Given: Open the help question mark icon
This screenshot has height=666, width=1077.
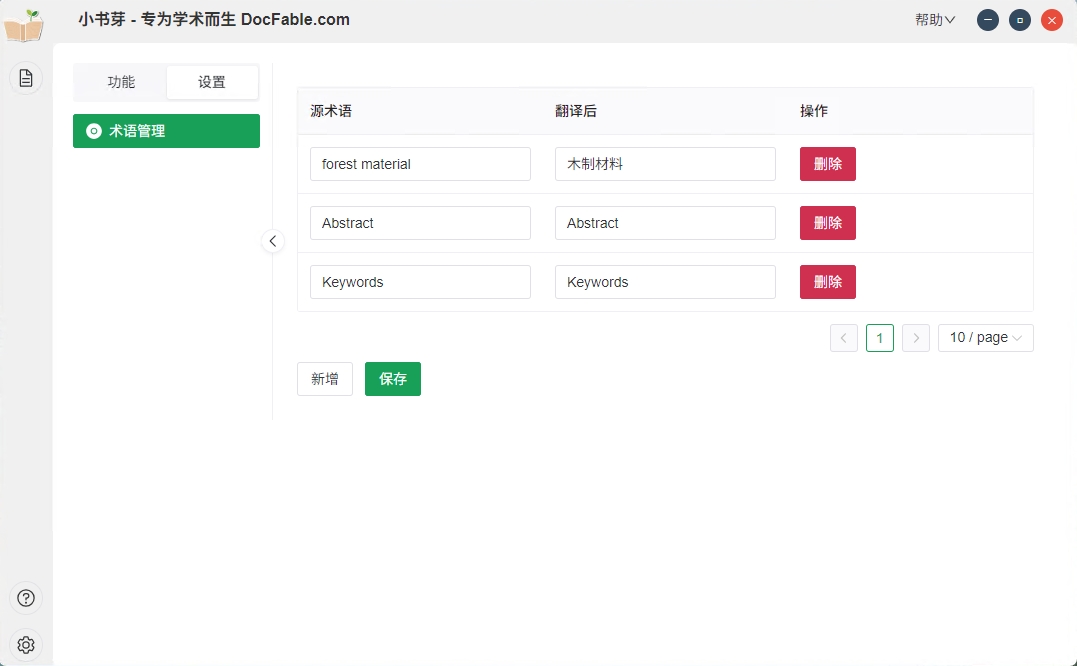Looking at the screenshot, I should pyautogui.click(x=26, y=598).
